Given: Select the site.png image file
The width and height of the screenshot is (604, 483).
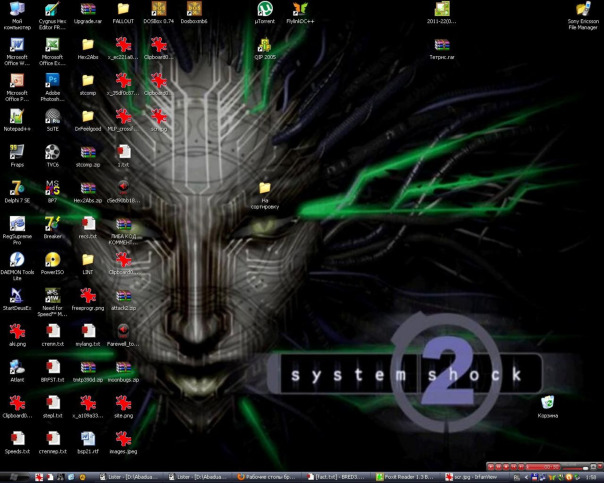Looking at the screenshot, I should (123, 407).
